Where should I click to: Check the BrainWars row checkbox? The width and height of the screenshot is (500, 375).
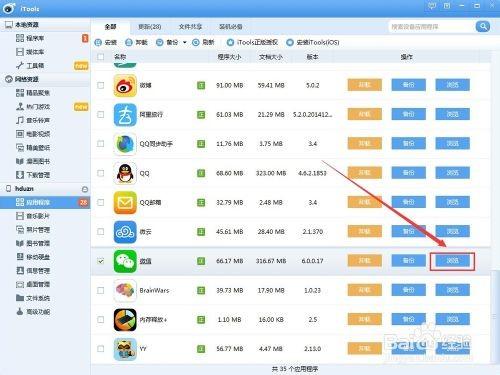click(x=100, y=290)
